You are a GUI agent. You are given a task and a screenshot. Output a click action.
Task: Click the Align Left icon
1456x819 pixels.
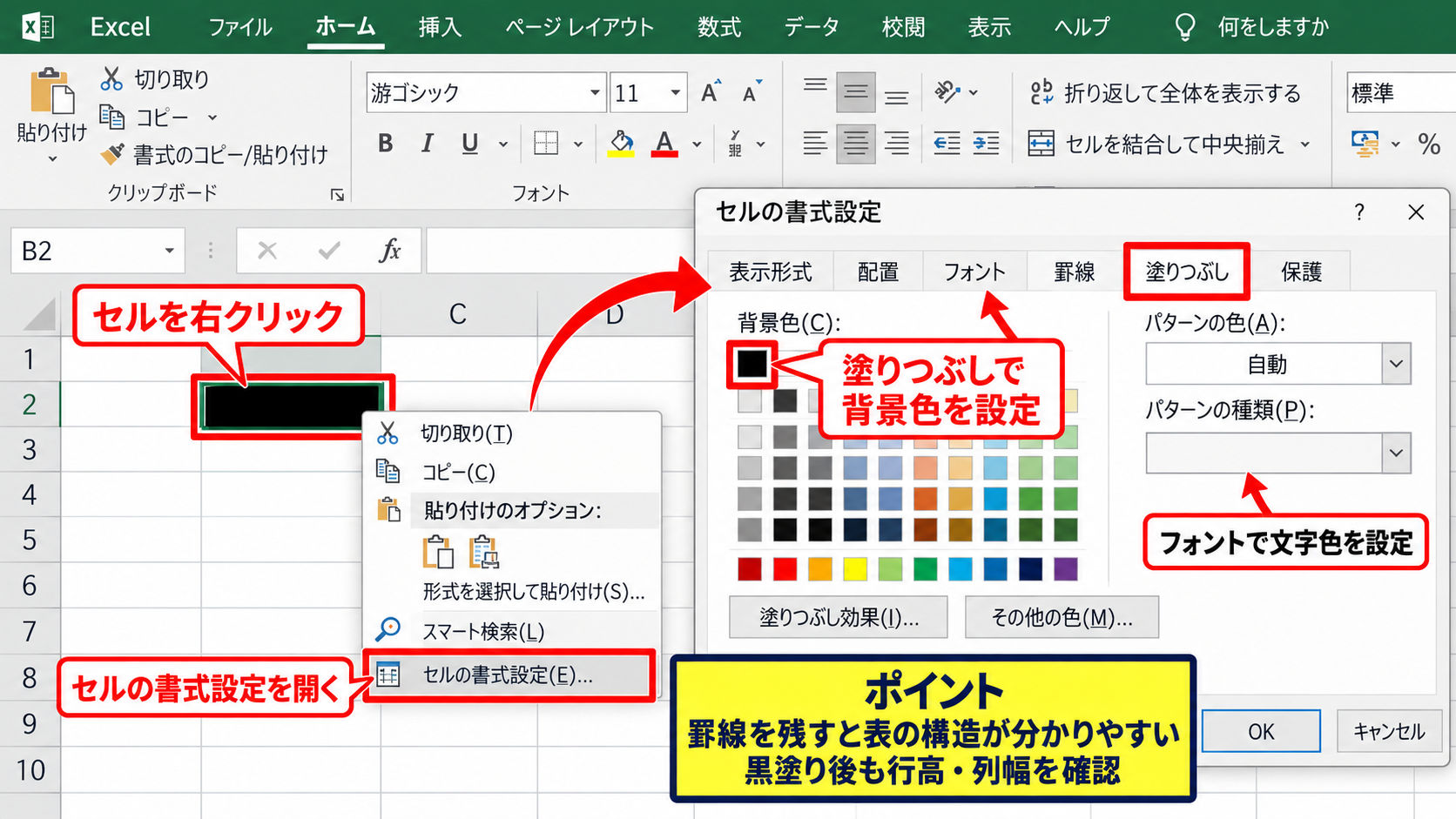(x=815, y=144)
